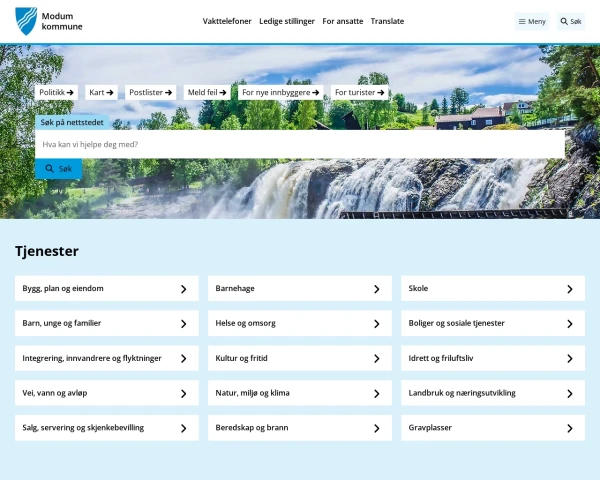
Task: Focus the 'Hva kan vi hjelpe deg med?' field
Action: pyautogui.click(x=300, y=144)
